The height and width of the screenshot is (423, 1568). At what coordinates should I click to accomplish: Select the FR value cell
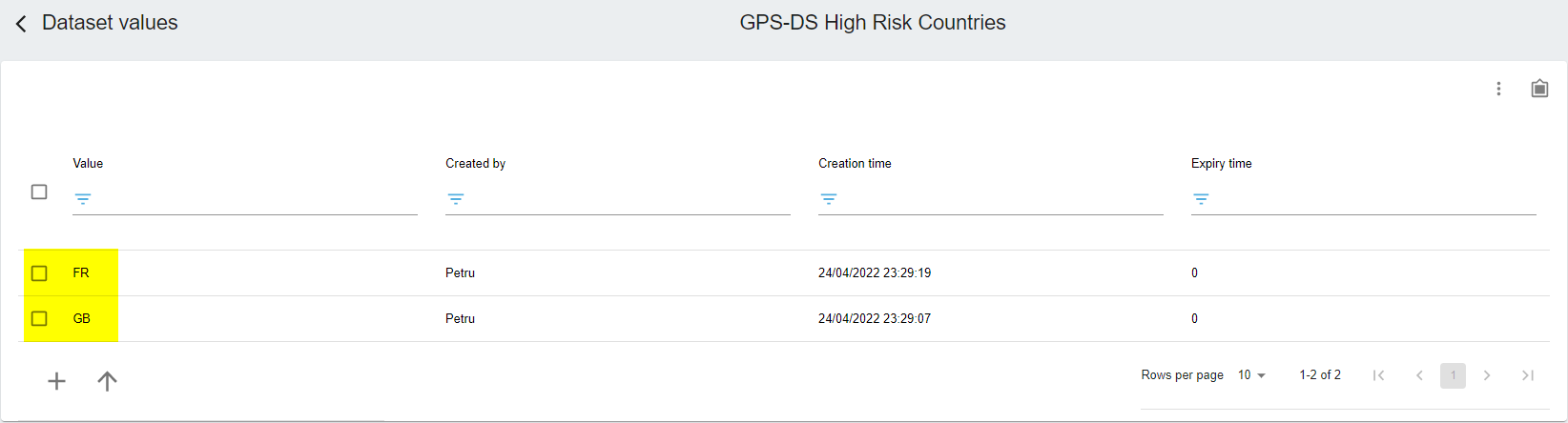coord(81,273)
